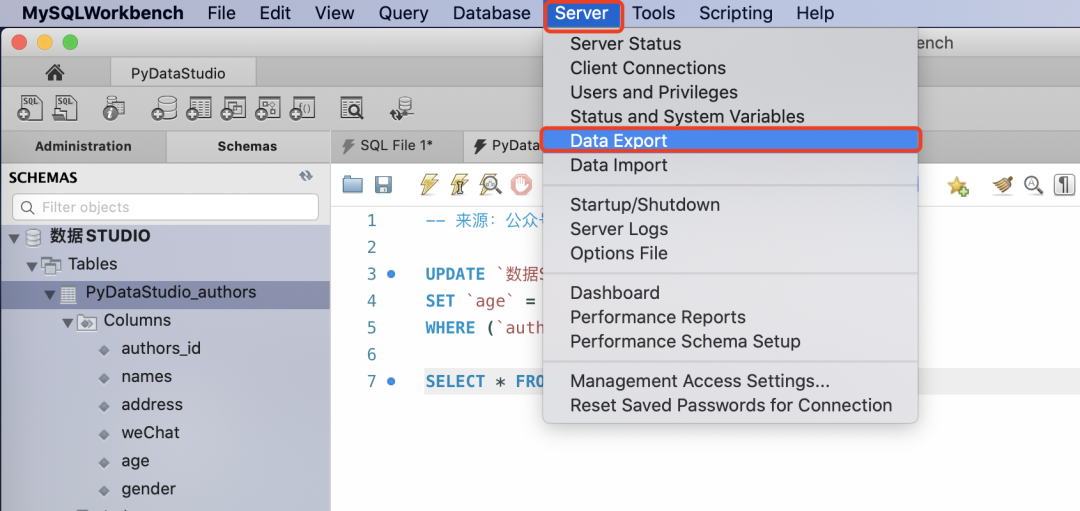
Task: Collapse the Tables node
Action: click(32, 265)
